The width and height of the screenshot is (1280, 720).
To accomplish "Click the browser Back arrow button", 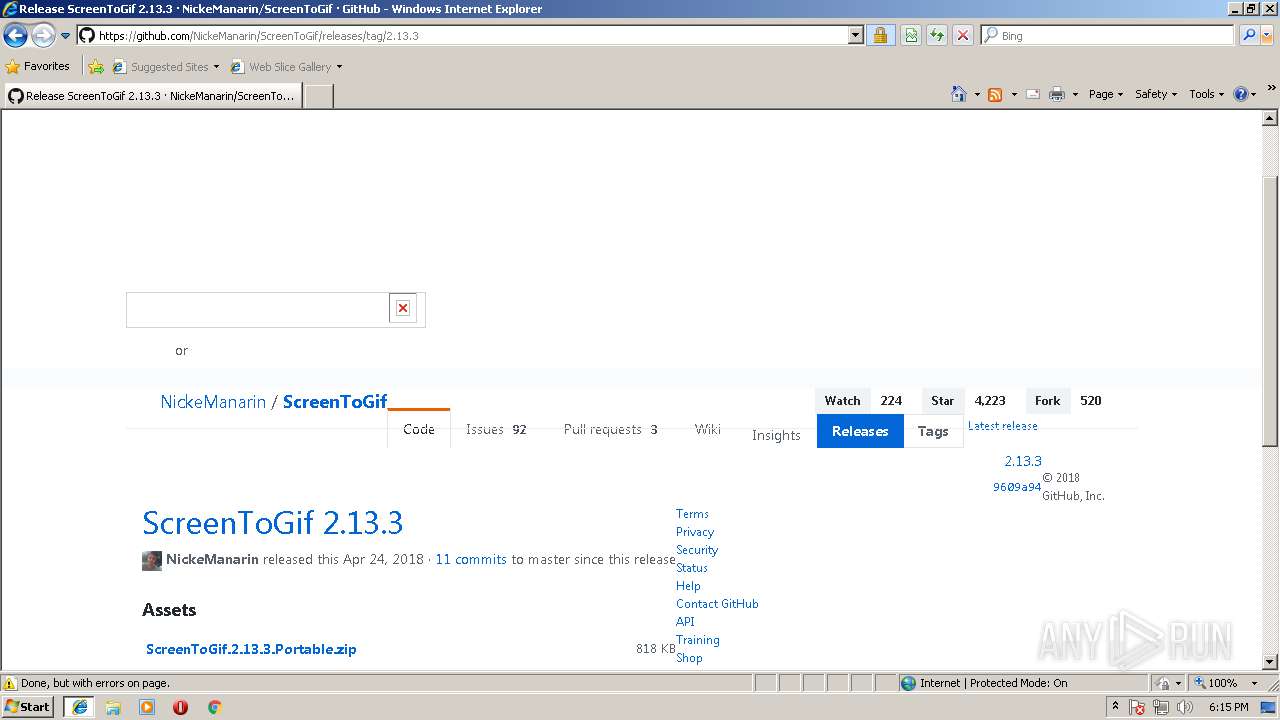I will click(x=15, y=36).
